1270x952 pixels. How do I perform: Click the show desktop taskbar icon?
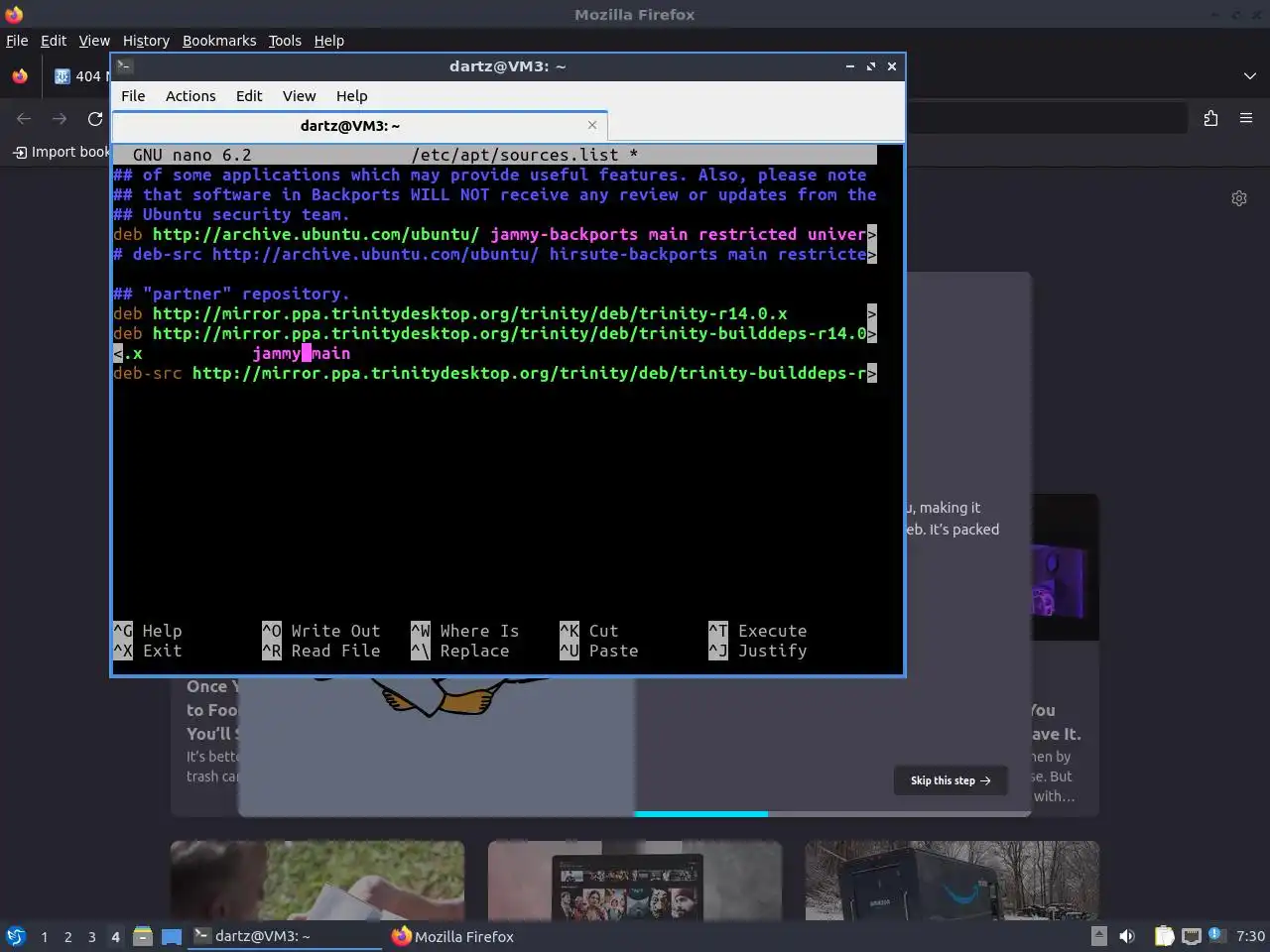[171, 936]
